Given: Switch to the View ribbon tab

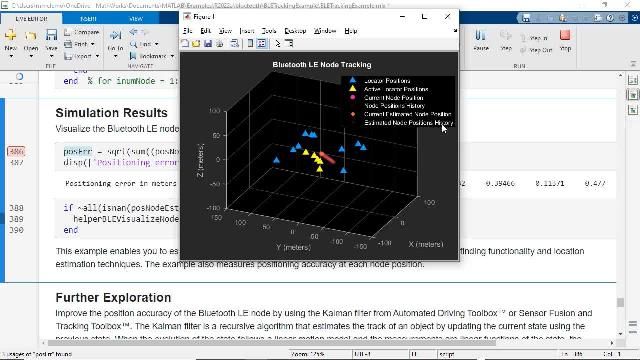Looking at the screenshot, I should point(136,19).
